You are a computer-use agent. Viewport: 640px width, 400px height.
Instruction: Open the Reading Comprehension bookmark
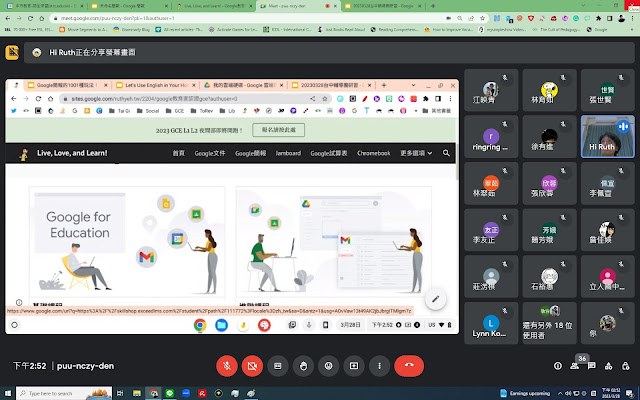tap(394, 29)
